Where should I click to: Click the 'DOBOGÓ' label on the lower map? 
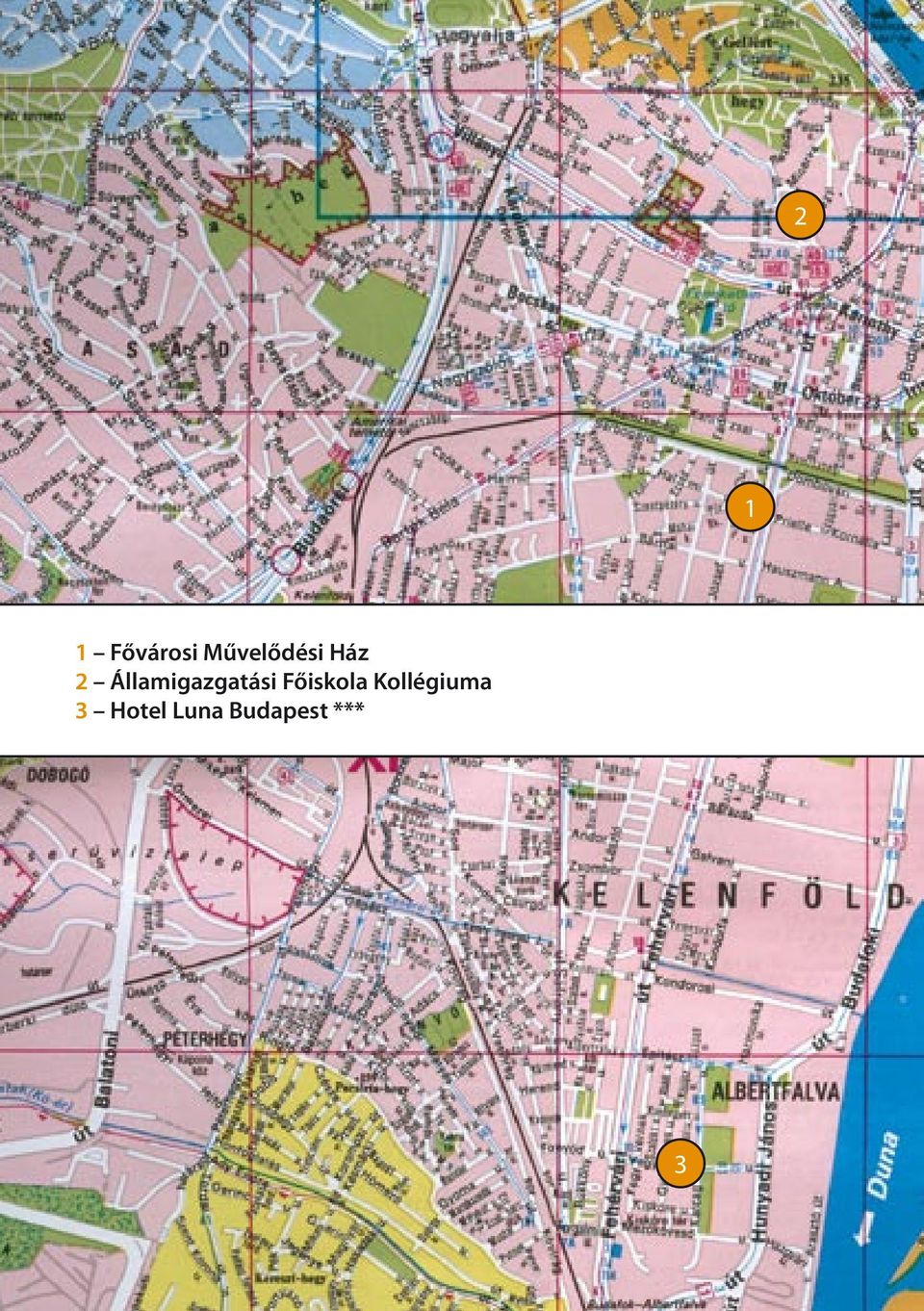click(58, 775)
